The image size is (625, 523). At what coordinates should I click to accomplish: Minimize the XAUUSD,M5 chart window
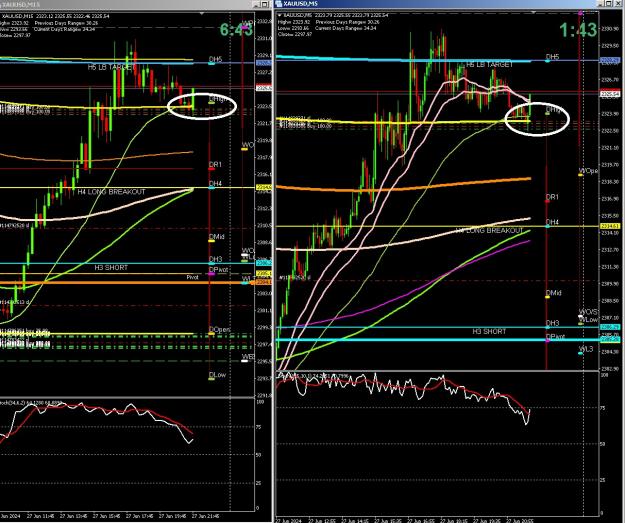[601, 4]
